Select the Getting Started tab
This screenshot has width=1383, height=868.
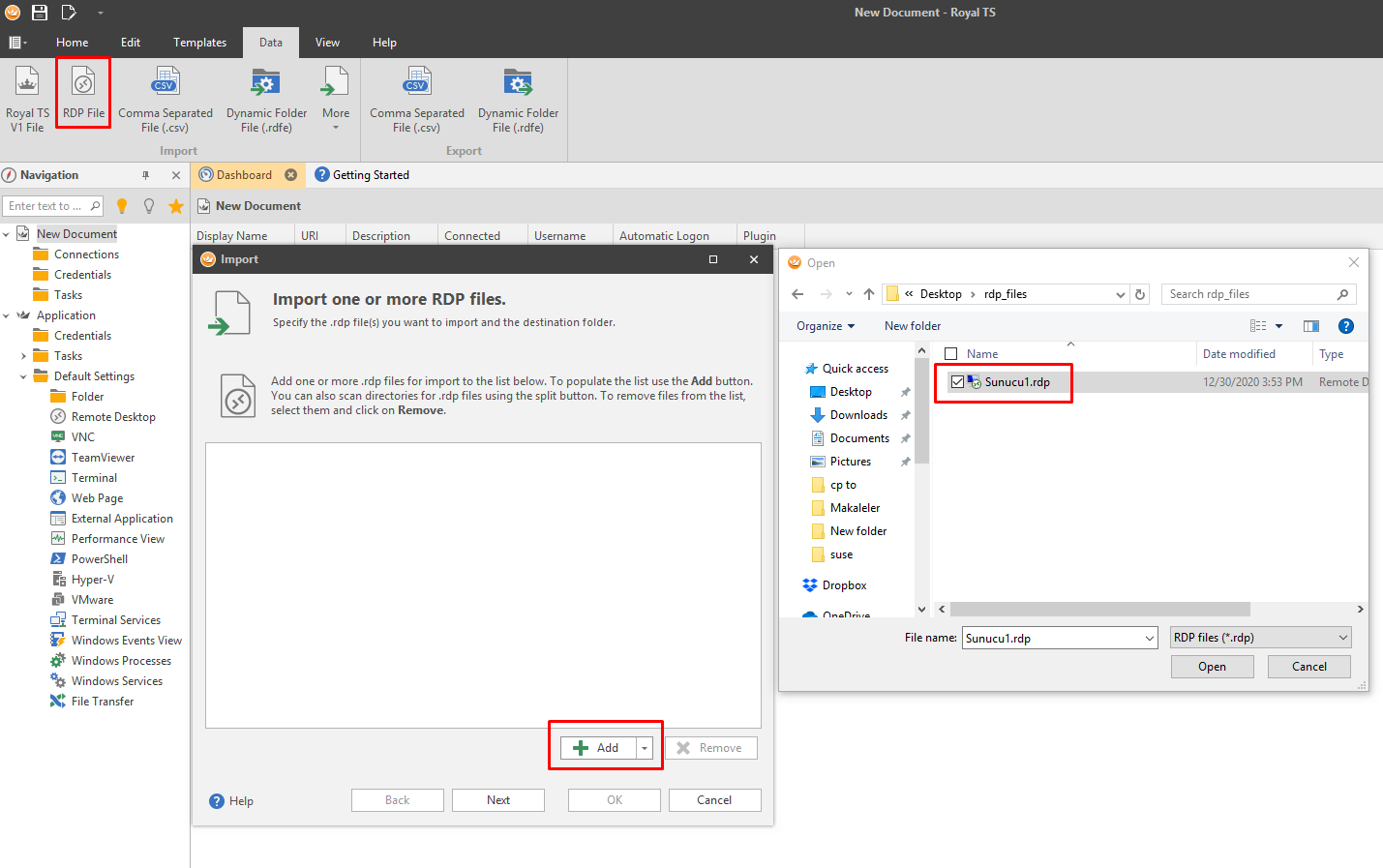tap(362, 175)
